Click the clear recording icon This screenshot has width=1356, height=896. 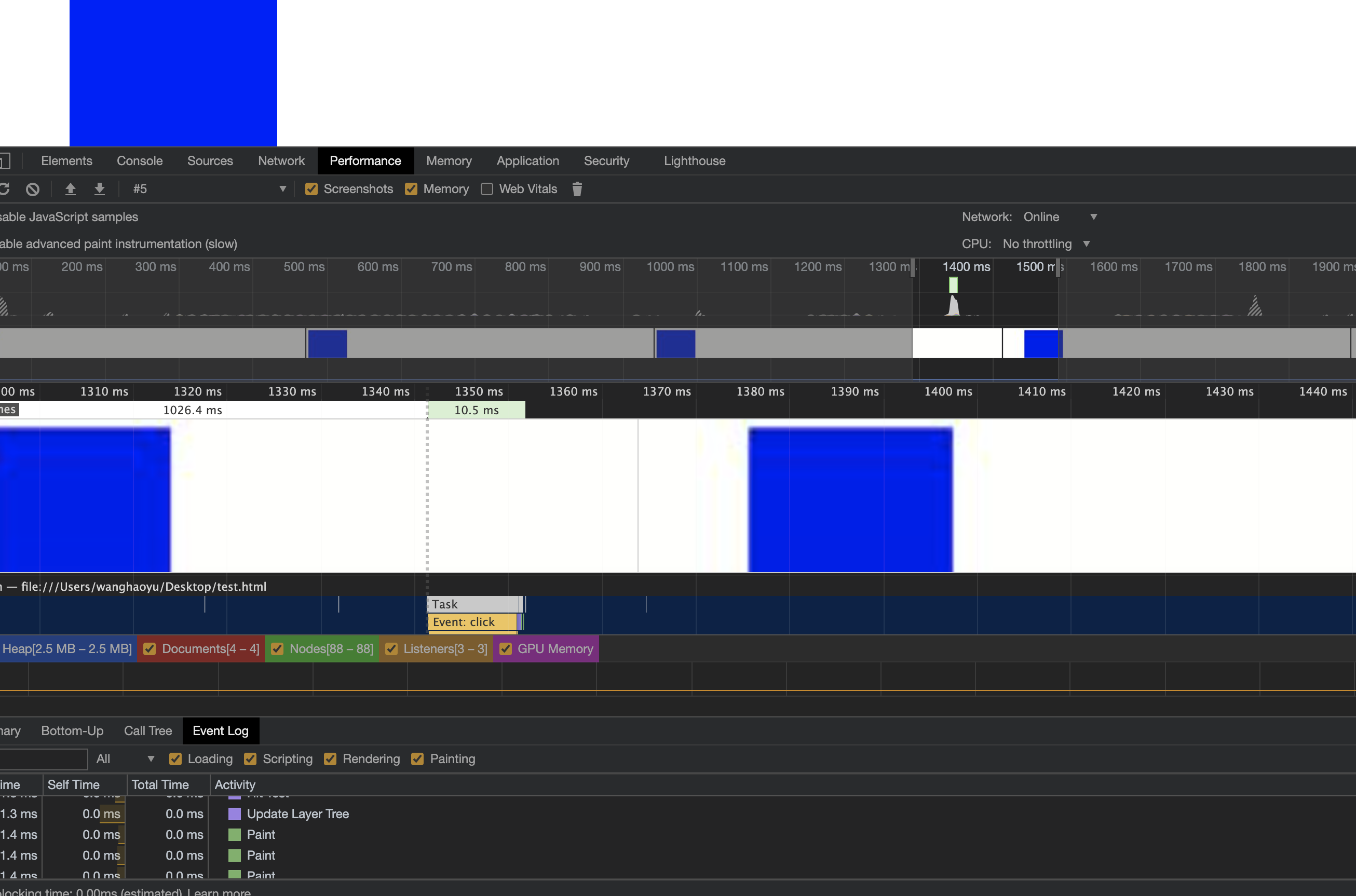33,189
